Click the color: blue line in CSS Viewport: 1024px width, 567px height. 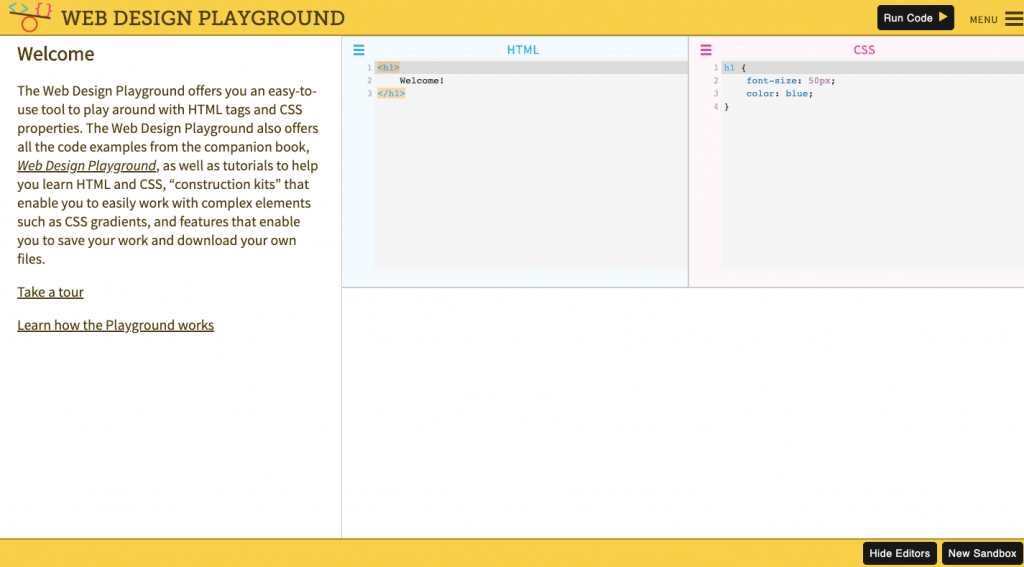[x=779, y=94]
